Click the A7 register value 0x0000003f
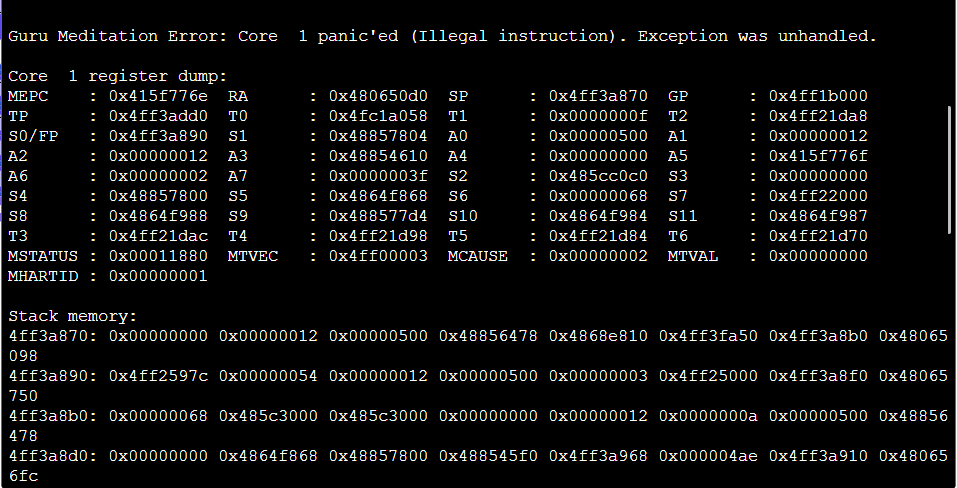 click(x=378, y=176)
